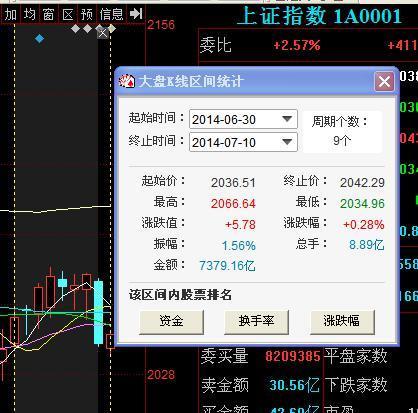The image size is (418, 413).
Task: Click the 平盘家数 label
Action: pos(355,356)
